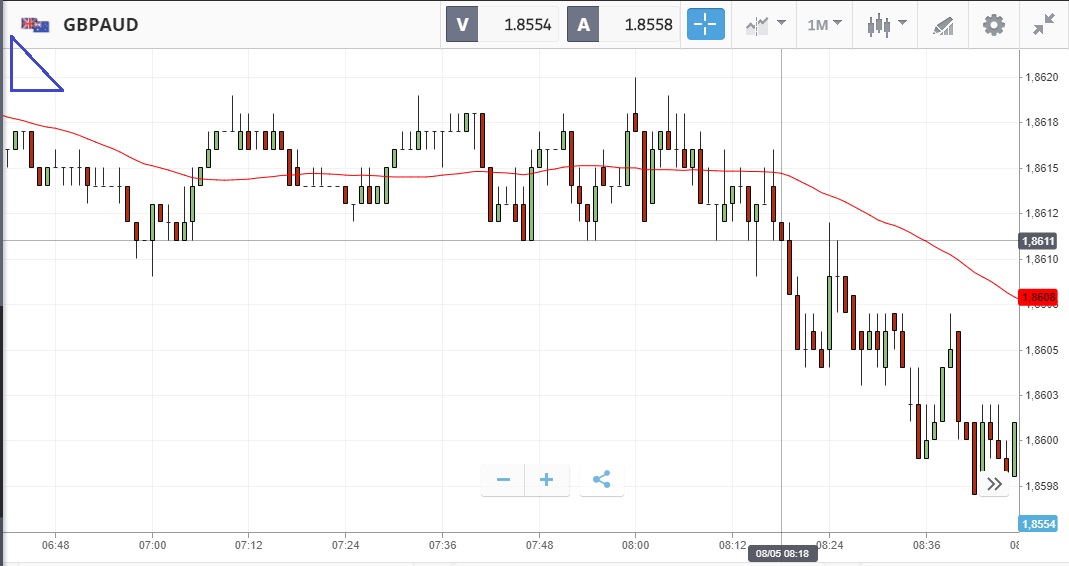This screenshot has width=1069, height=566.
Task: Open the 1M timeframe dropdown
Action: pyautogui.click(x=824, y=25)
